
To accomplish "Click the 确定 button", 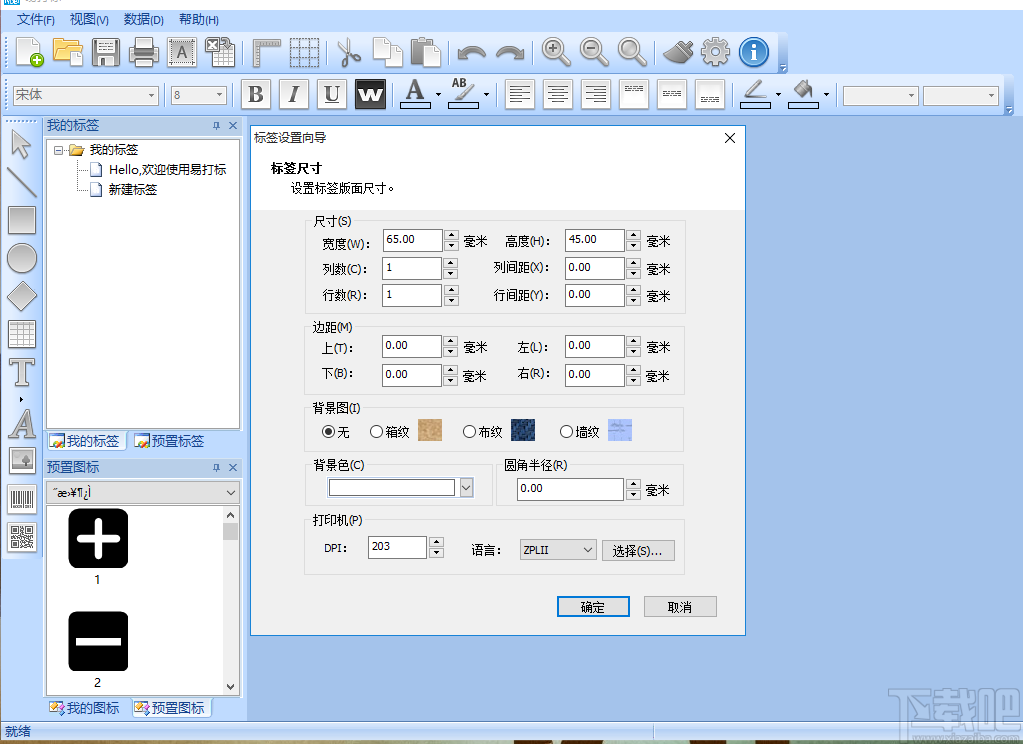I will point(593,607).
